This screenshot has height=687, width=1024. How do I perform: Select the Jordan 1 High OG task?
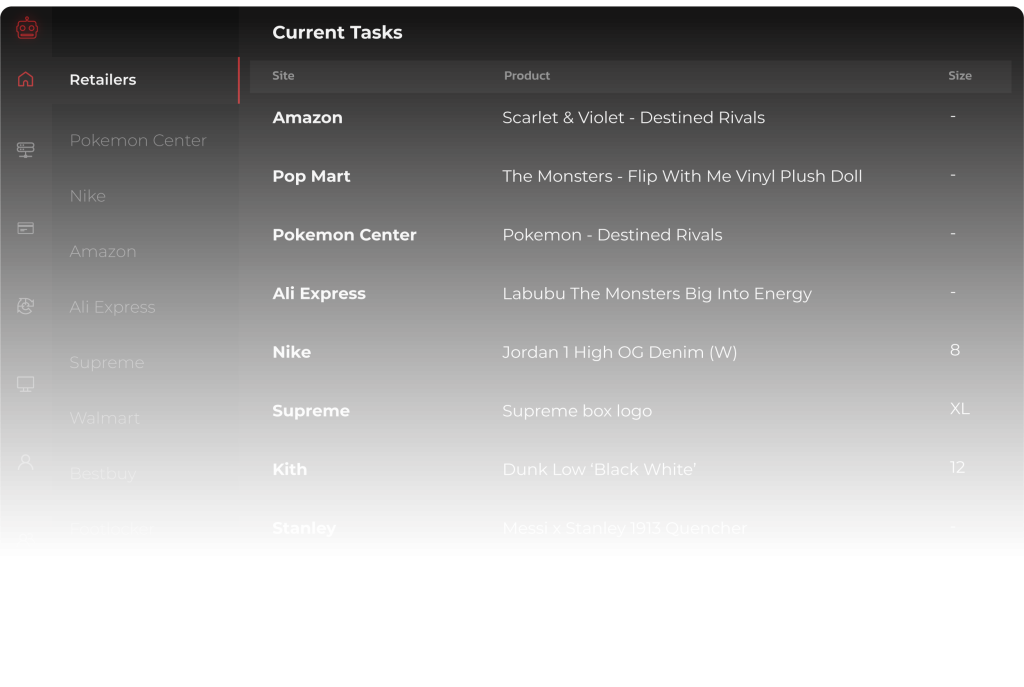pyautogui.click(x=620, y=352)
